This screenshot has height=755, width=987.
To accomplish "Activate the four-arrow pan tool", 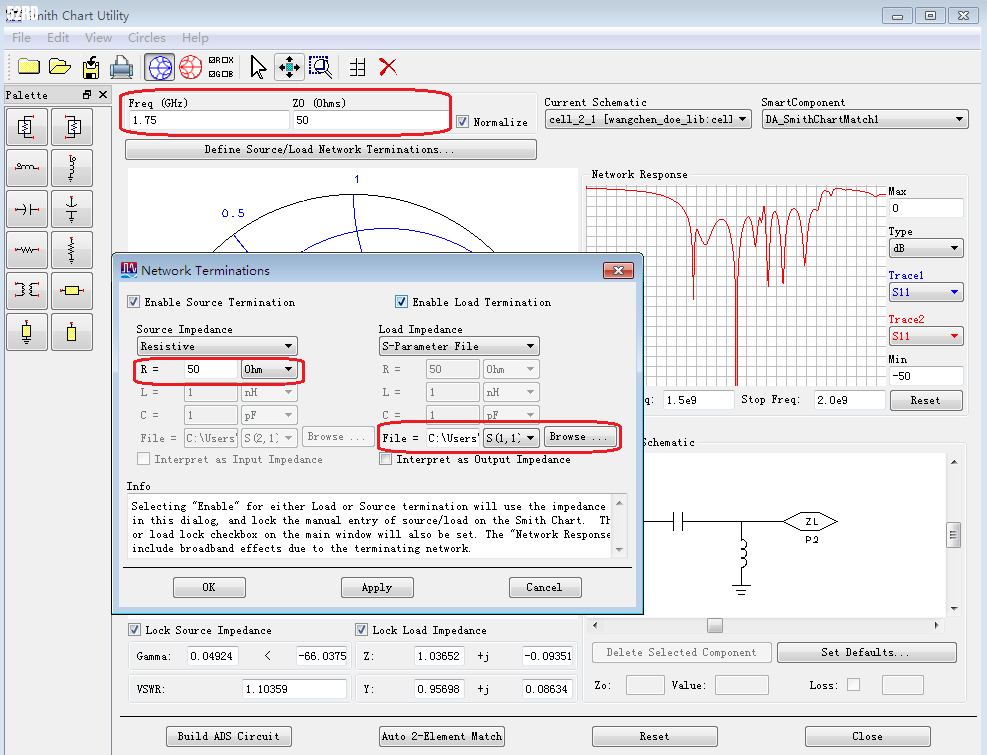I will click(289, 67).
